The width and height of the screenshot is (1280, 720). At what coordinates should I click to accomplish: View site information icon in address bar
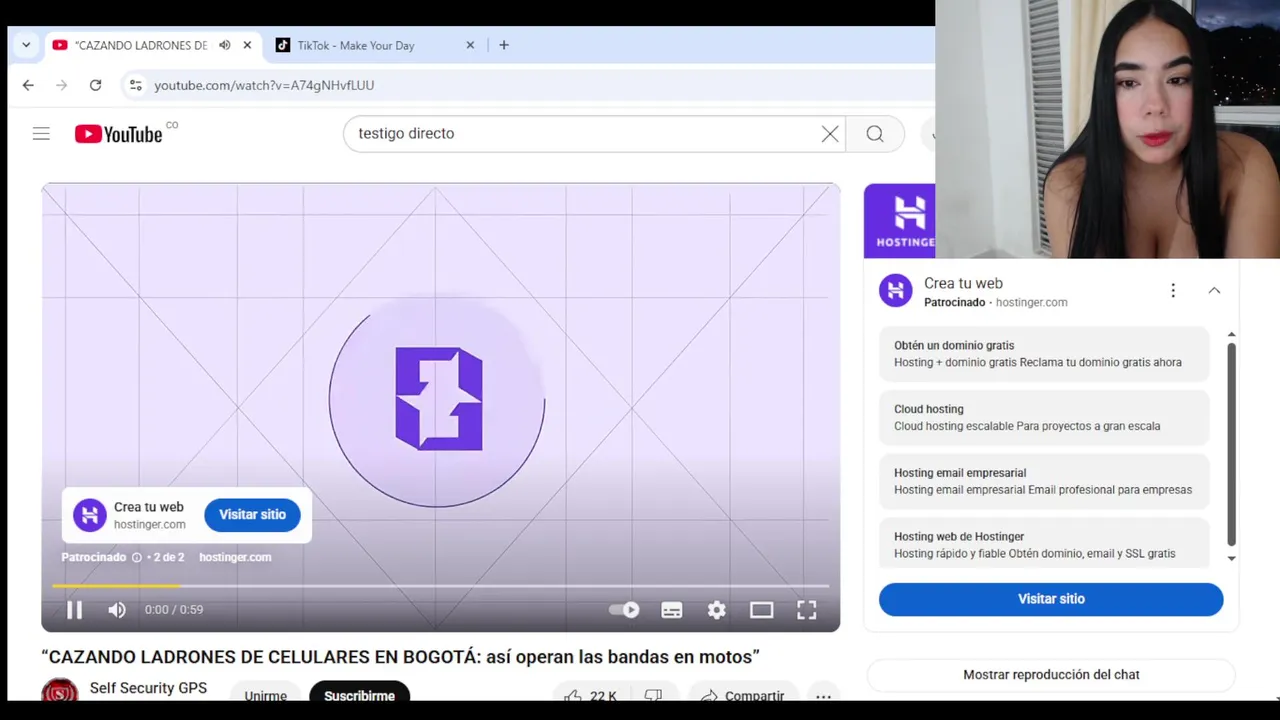(136, 85)
